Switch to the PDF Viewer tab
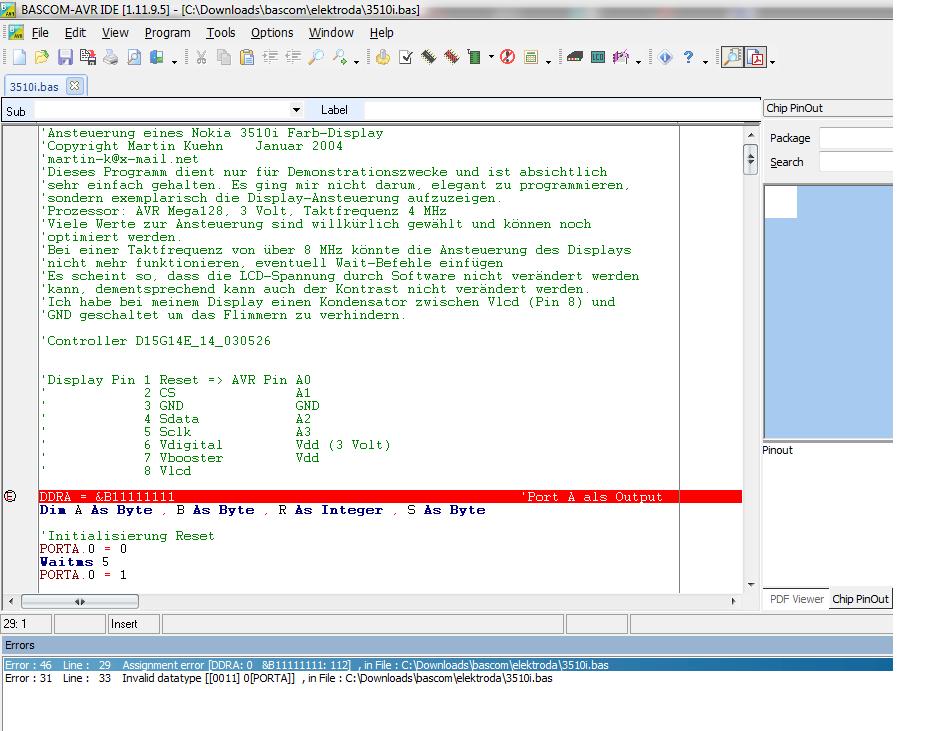The width and height of the screenshot is (947, 731). pos(796,599)
